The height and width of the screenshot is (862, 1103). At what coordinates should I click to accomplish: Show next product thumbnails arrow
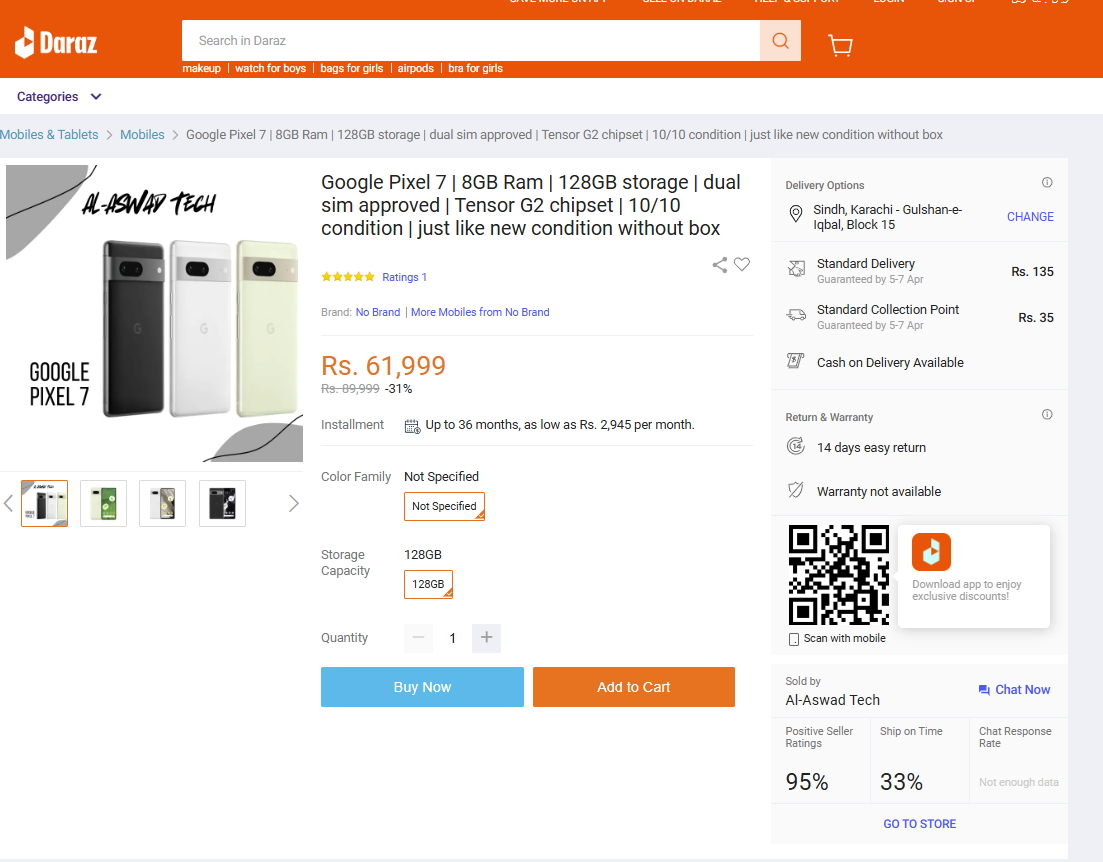pyautogui.click(x=294, y=504)
